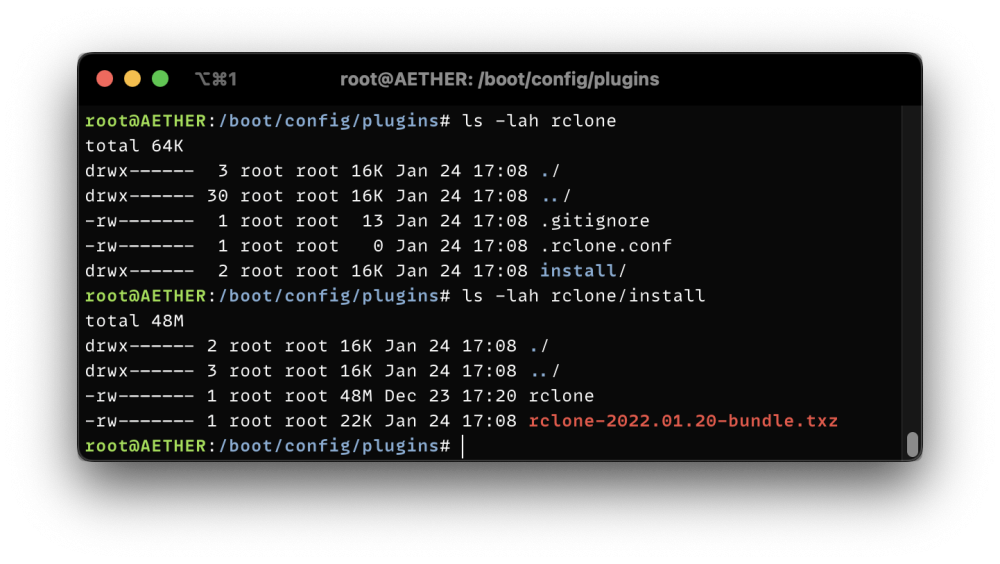1000x564 pixels.
Task: Click the window title root@AETHER: /boot/config/plugins
Action: (x=499, y=79)
